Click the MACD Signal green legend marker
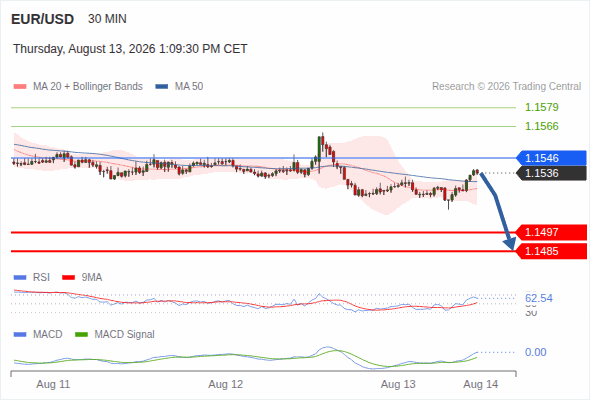The width and height of the screenshot is (590, 400). coord(81,335)
